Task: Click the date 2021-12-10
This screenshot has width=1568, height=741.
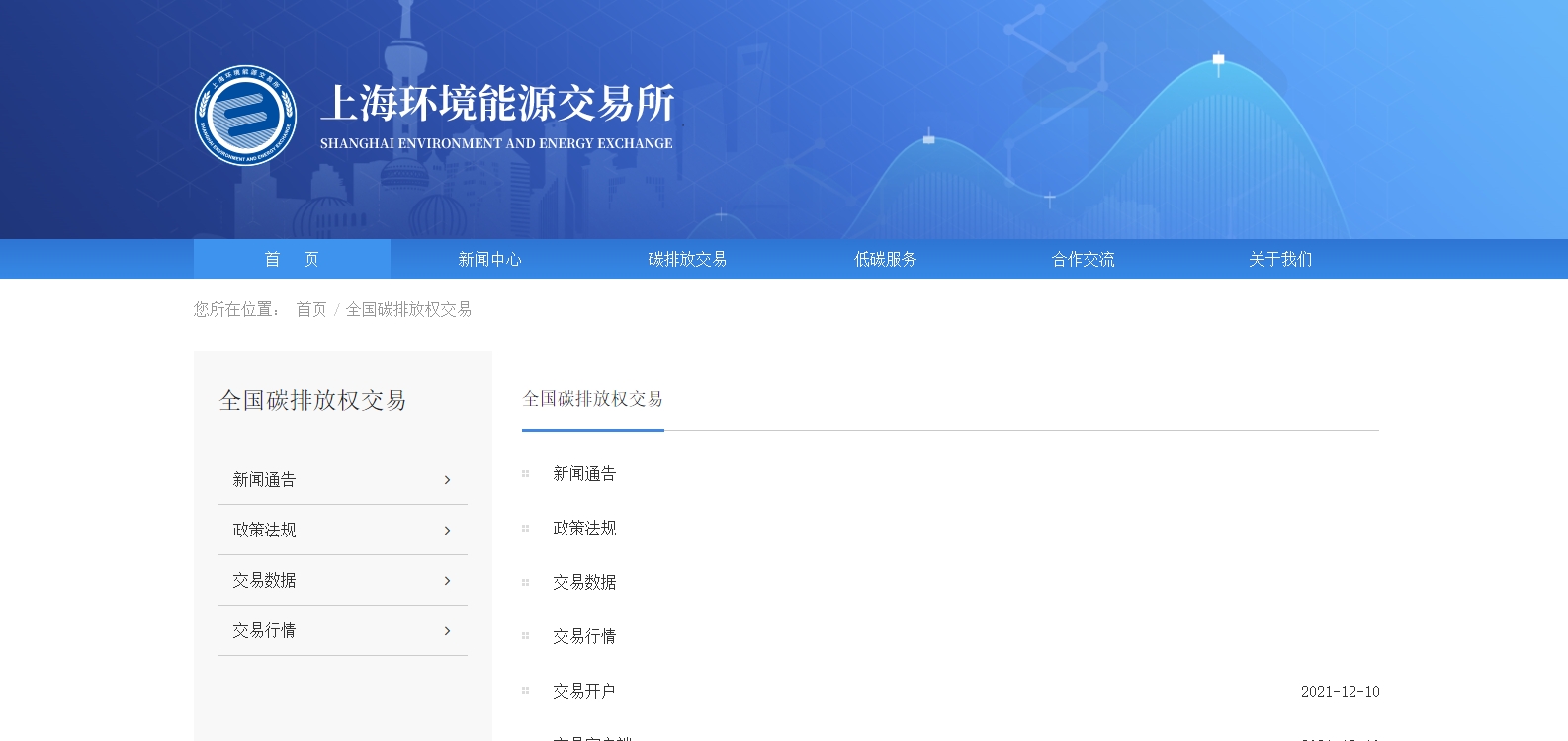Action: click(x=1340, y=692)
